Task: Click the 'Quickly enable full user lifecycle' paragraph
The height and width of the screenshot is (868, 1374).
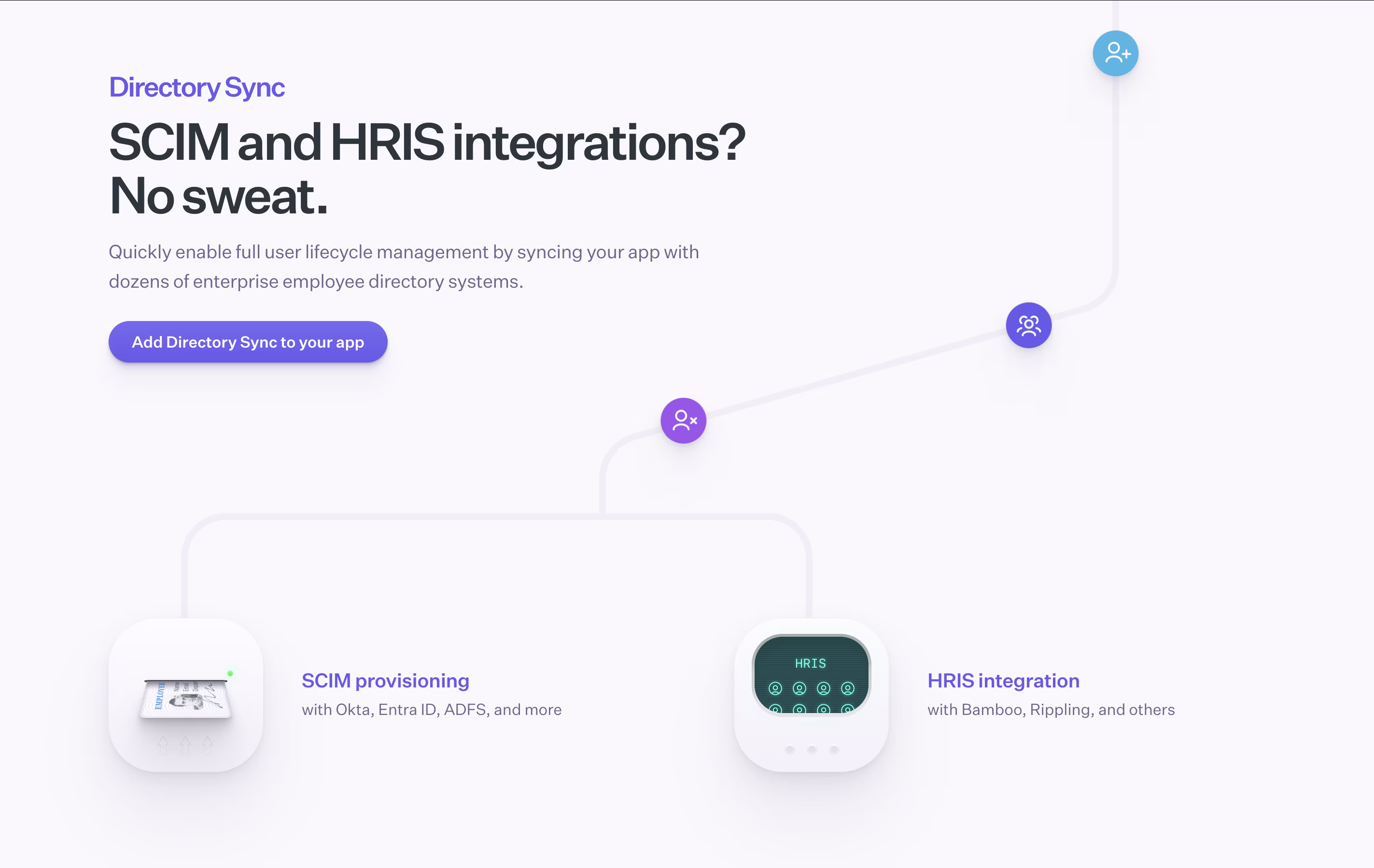Action: 404,266
